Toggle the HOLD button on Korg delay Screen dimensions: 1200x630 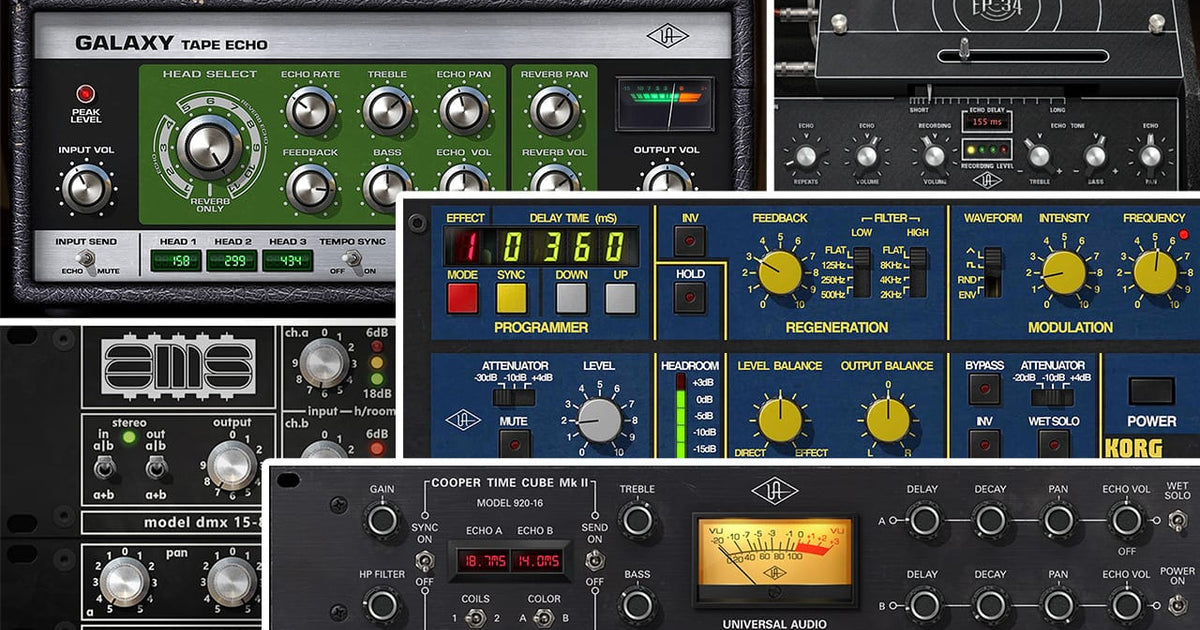point(690,298)
